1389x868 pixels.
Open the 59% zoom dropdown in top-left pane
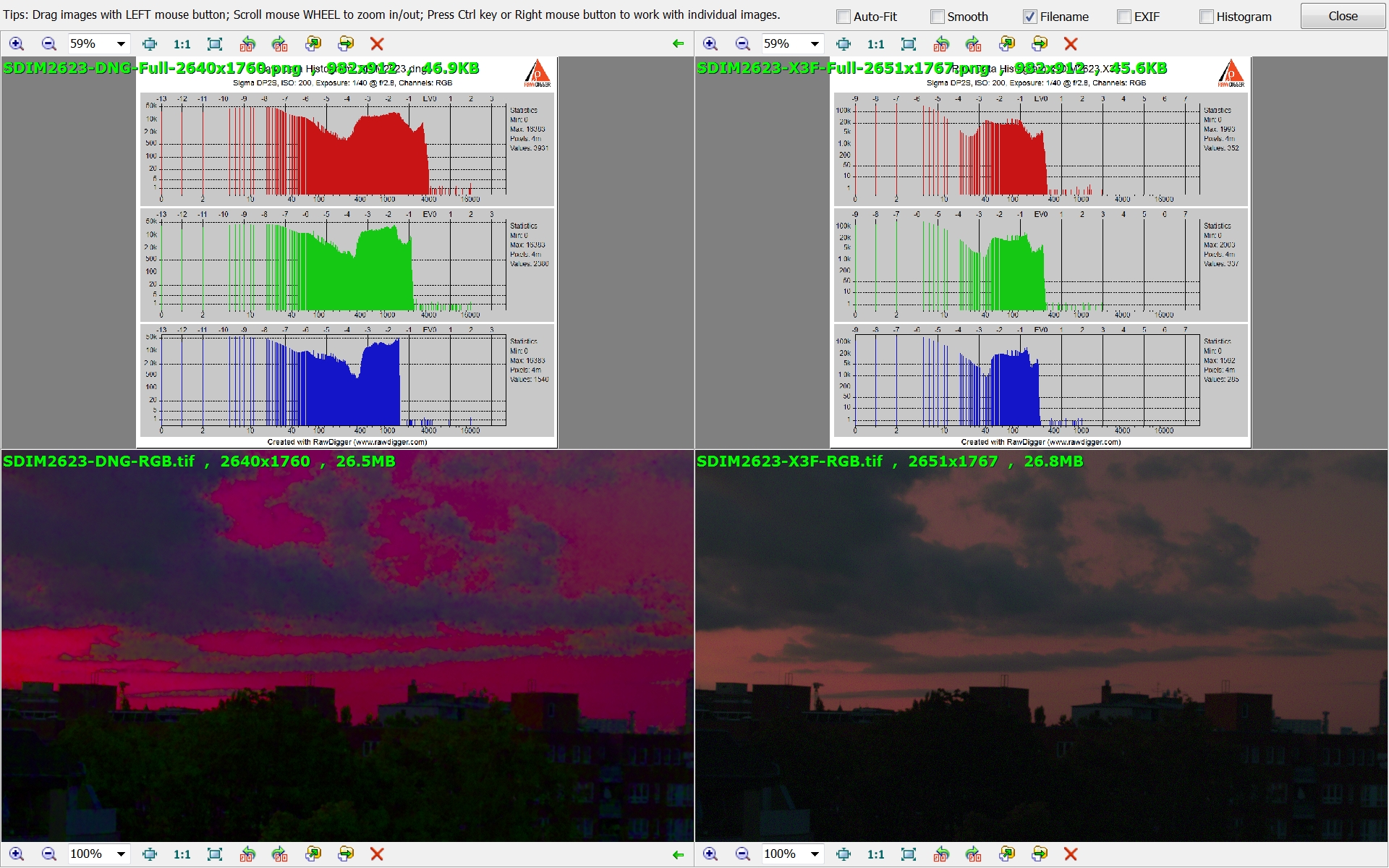(x=121, y=44)
